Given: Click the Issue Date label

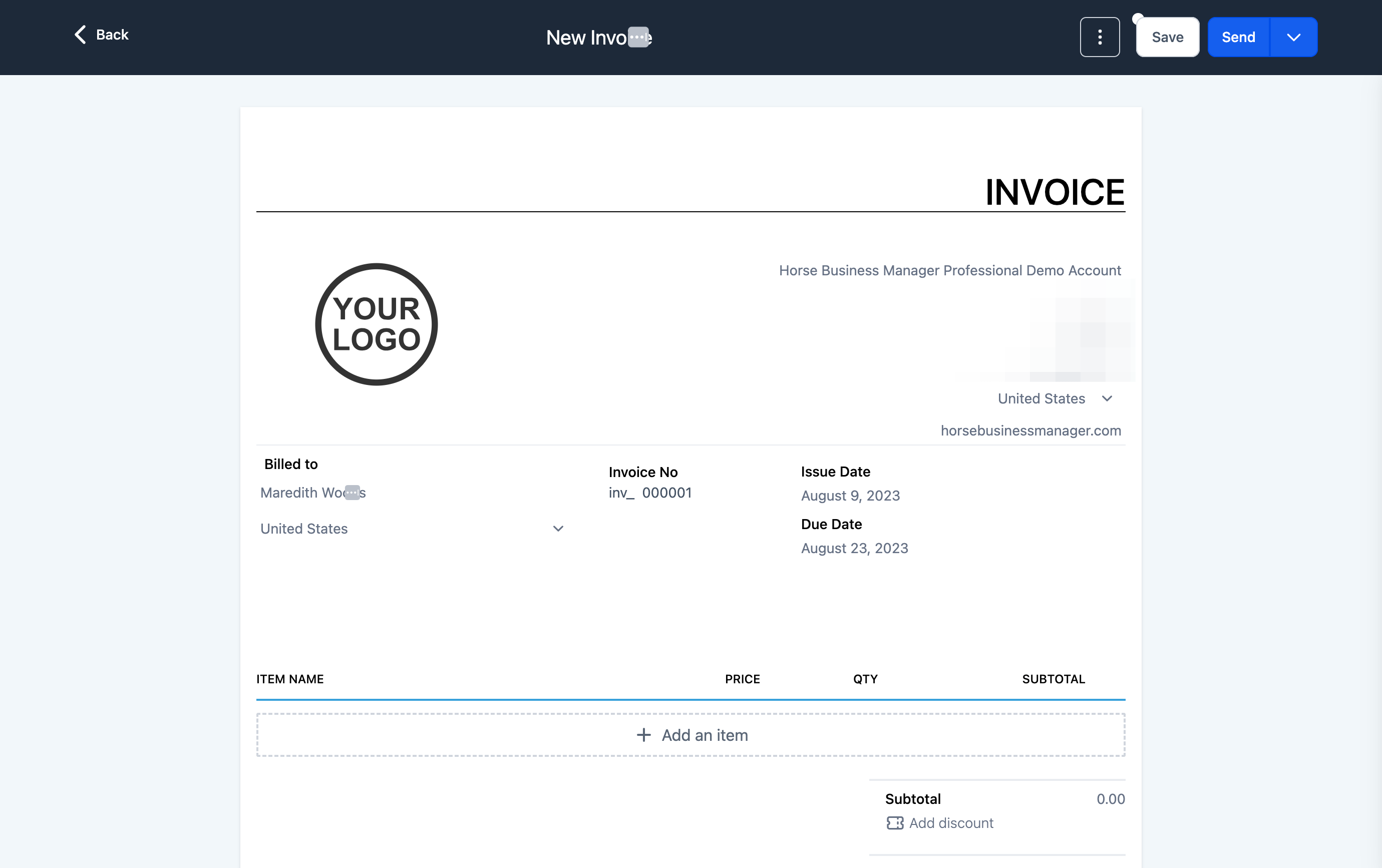Looking at the screenshot, I should click(836, 472).
